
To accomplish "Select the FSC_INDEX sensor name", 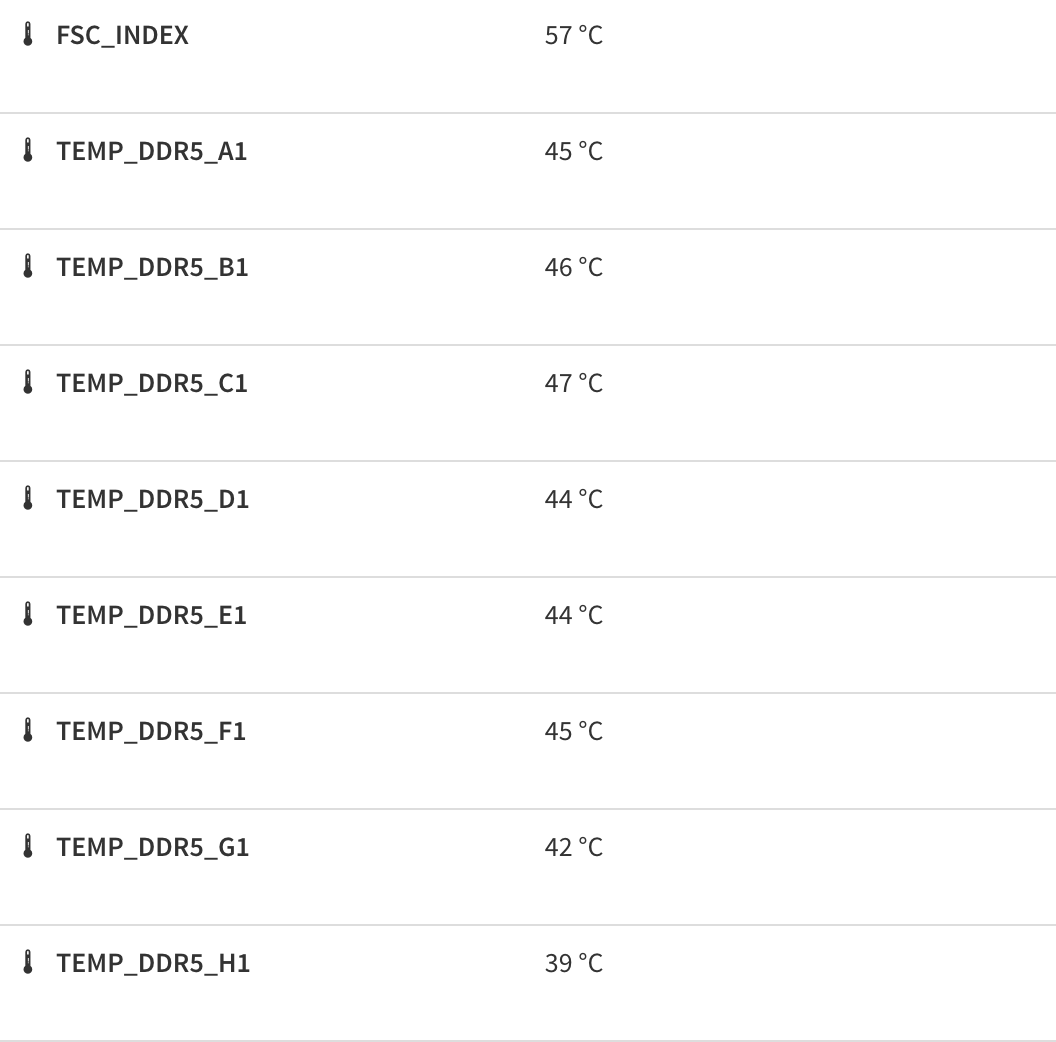I will coord(122,36).
